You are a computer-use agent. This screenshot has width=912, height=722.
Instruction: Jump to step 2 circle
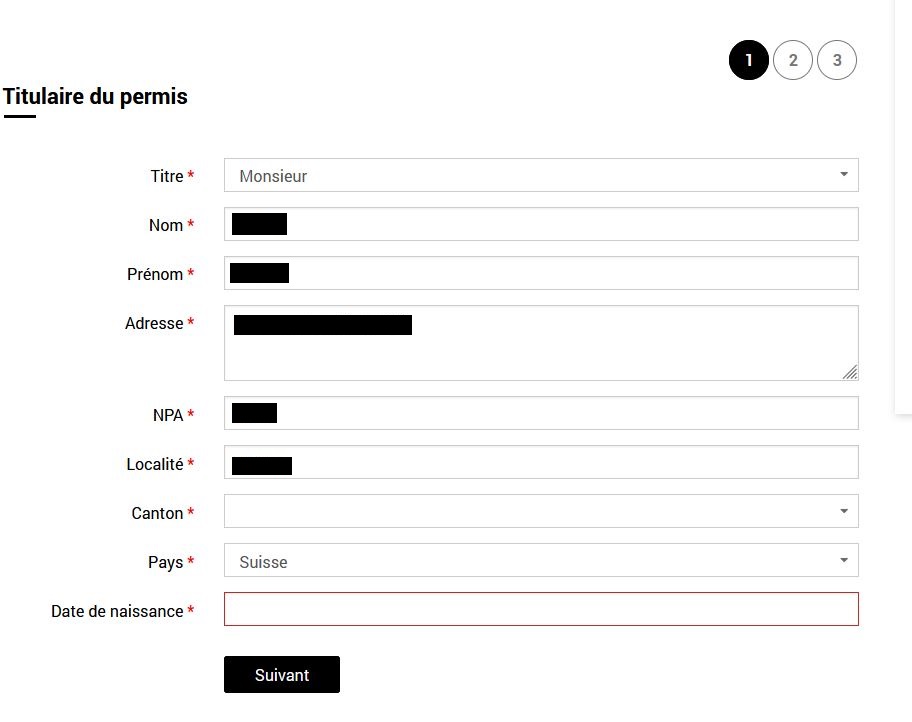click(x=793, y=60)
